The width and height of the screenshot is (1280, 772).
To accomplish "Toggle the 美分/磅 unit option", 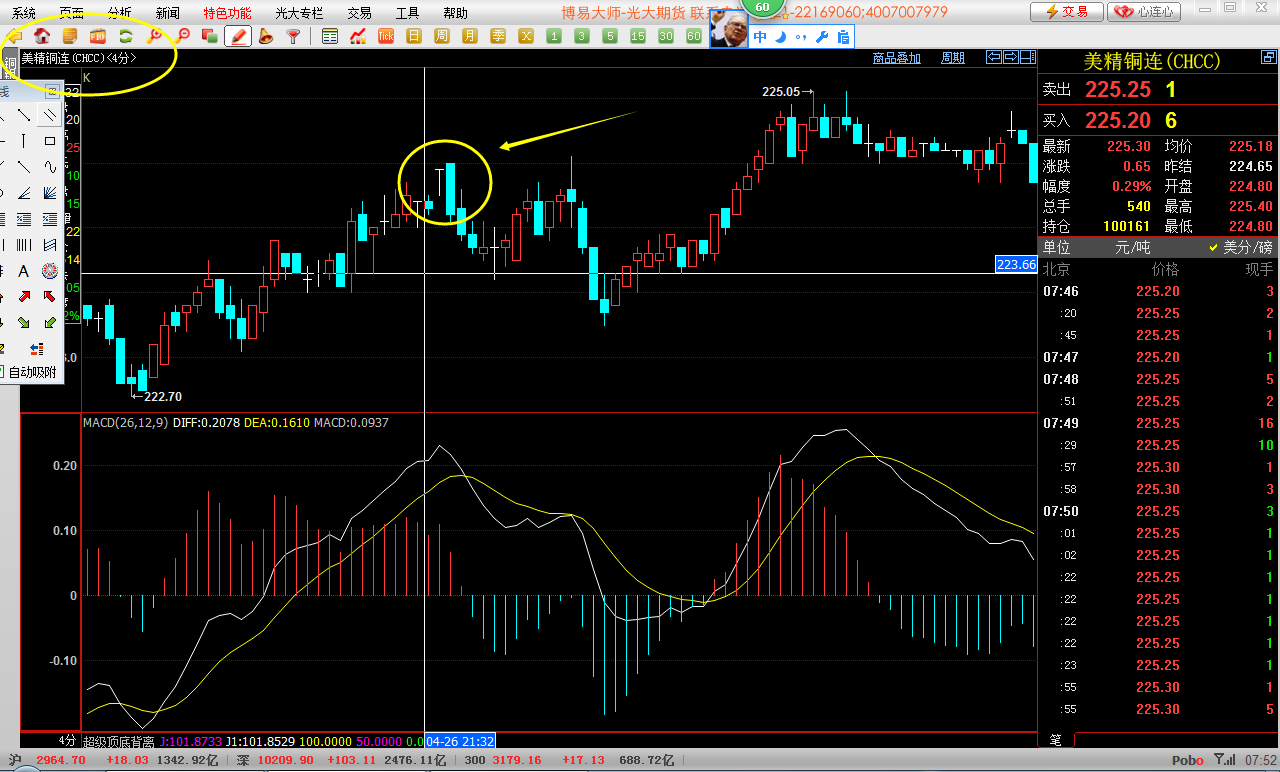I will click(1240, 247).
